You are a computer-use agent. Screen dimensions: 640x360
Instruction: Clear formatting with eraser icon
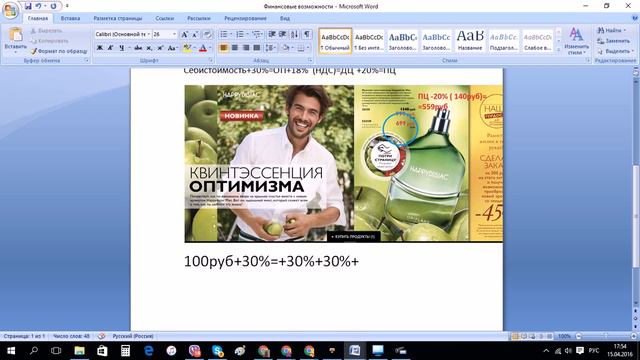point(207,35)
